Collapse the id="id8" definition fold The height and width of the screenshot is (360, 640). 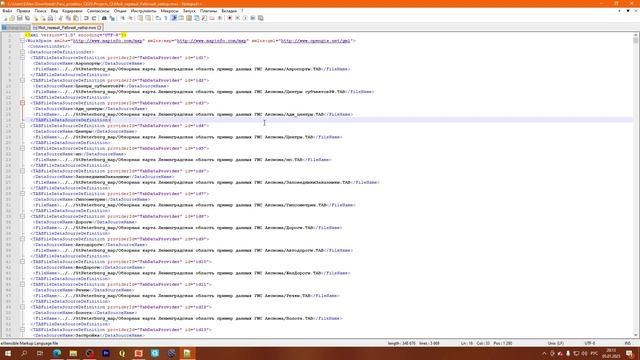click(22, 216)
